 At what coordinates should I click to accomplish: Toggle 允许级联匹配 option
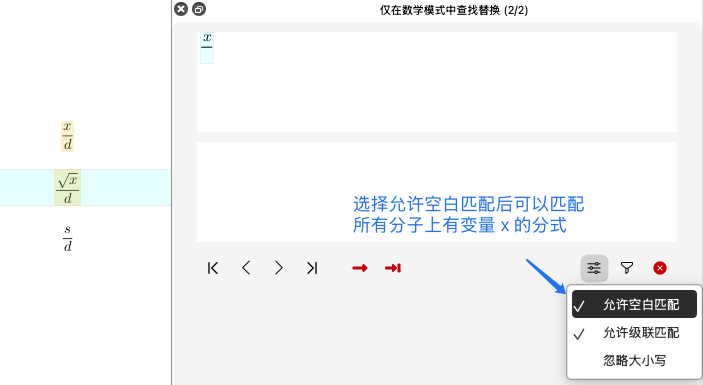(634, 333)
